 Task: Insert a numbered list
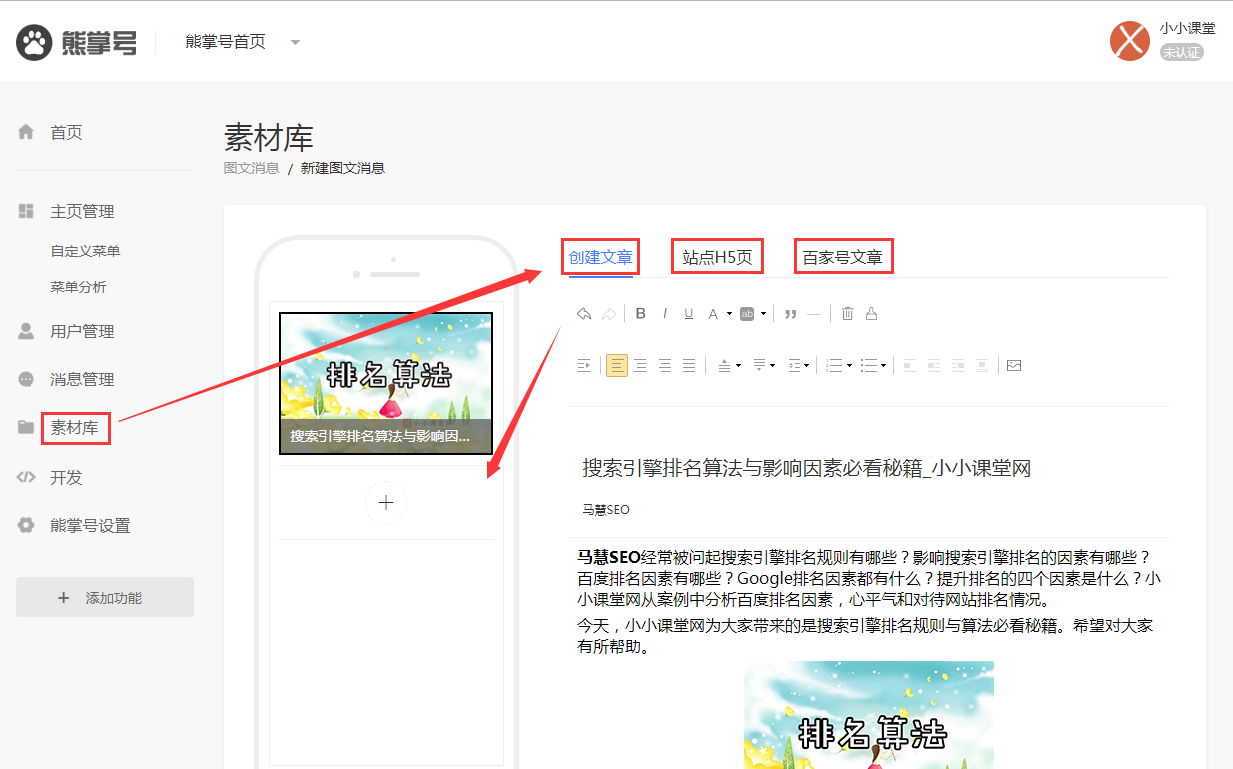(834, 365)
